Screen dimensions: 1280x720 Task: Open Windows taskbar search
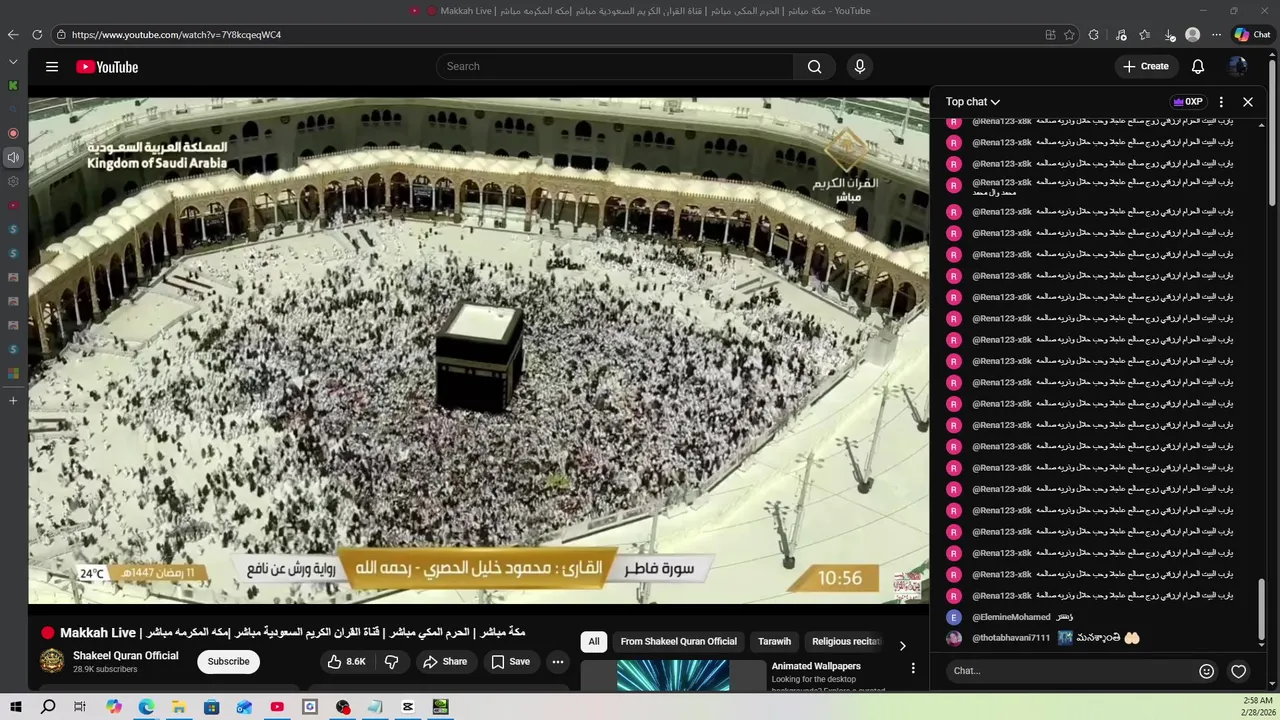pos(48,707)
